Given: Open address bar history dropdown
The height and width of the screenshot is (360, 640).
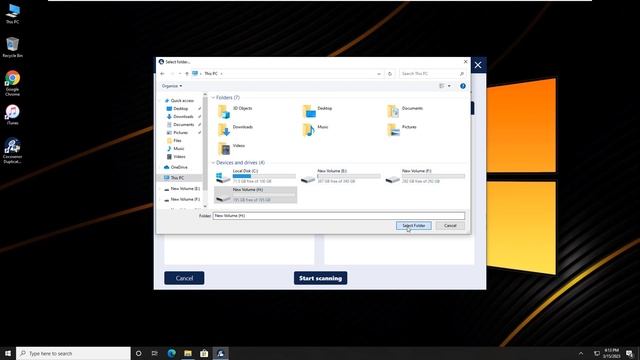Looking at the screenshot, I should pos(379,74).
